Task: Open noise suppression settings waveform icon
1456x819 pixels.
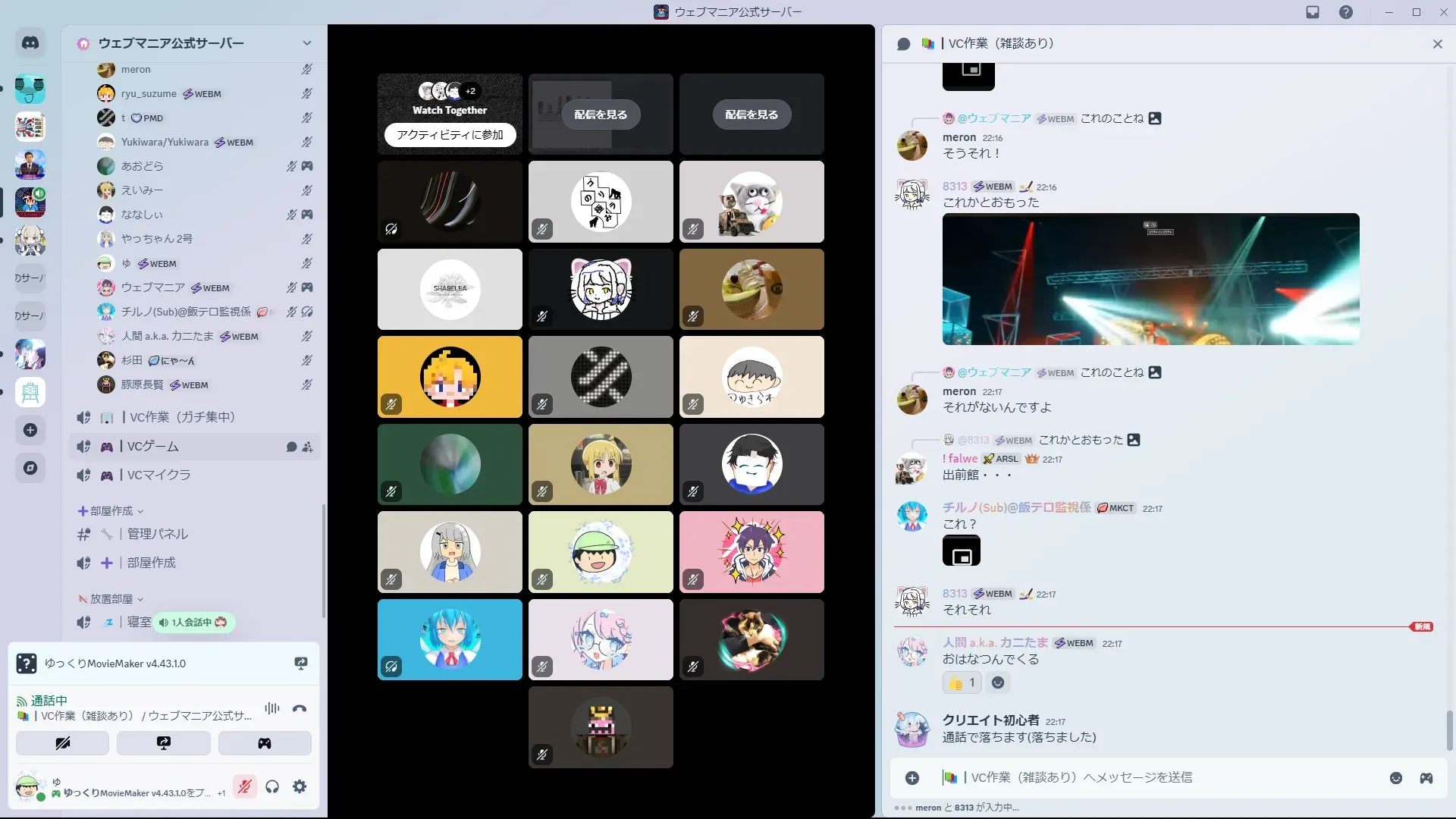Action: pos(272,708)
